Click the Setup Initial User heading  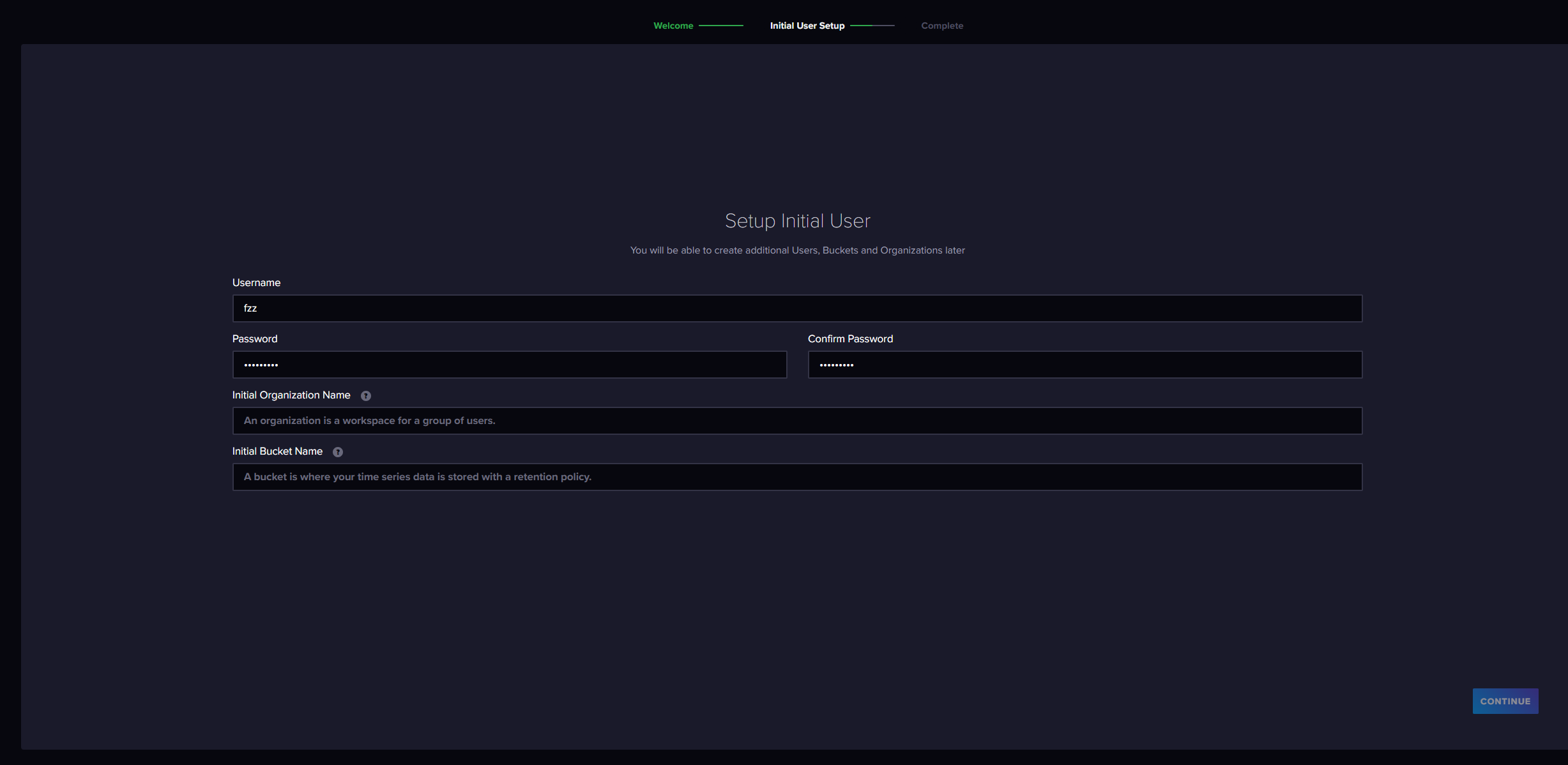point(797,221)
